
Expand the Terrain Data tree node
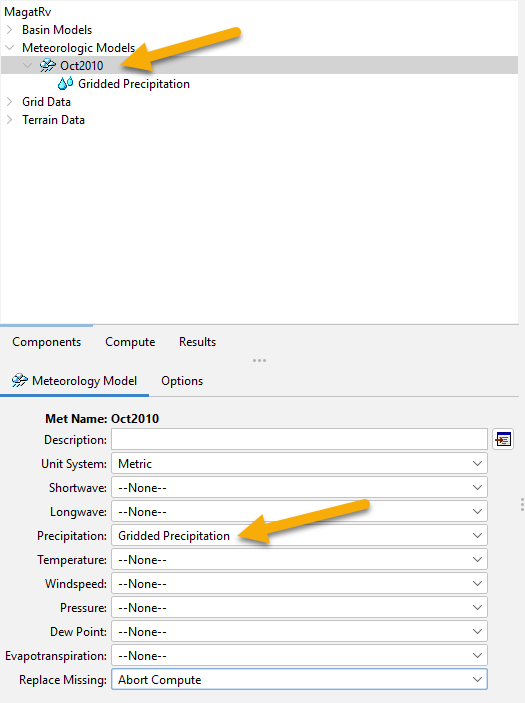tap(9, 120)
